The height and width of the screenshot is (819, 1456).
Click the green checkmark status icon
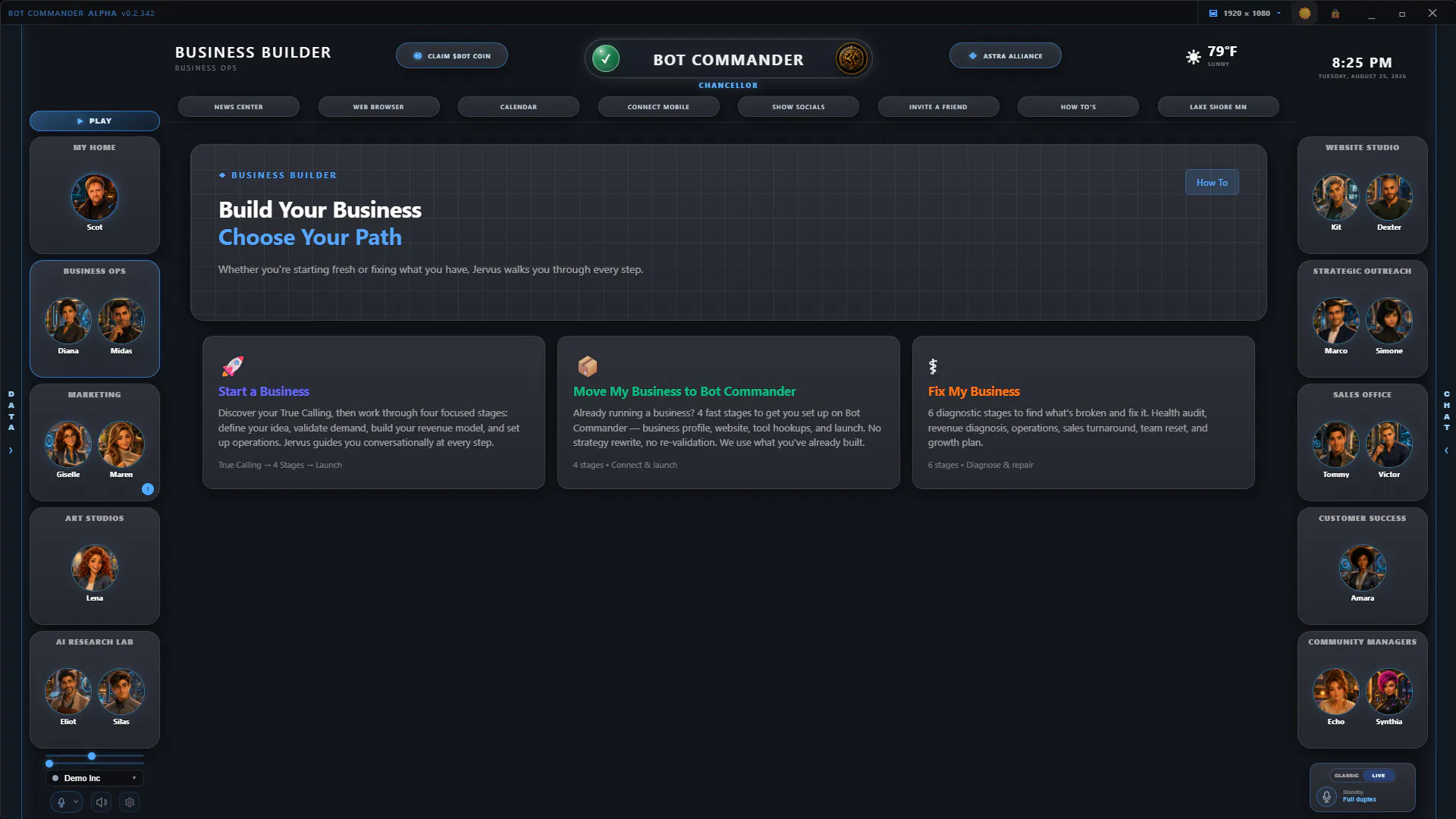606,58
